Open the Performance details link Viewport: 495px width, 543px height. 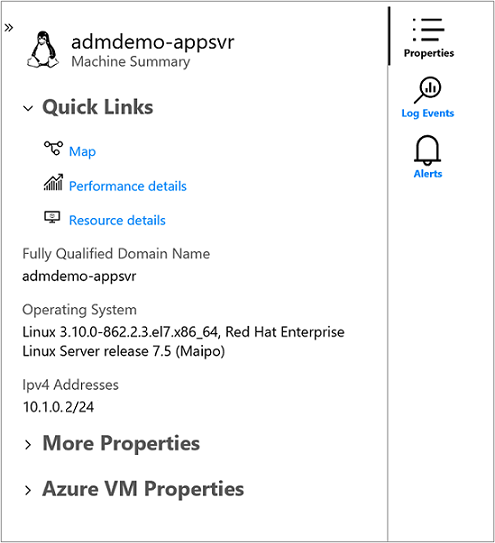pos(128,186)
